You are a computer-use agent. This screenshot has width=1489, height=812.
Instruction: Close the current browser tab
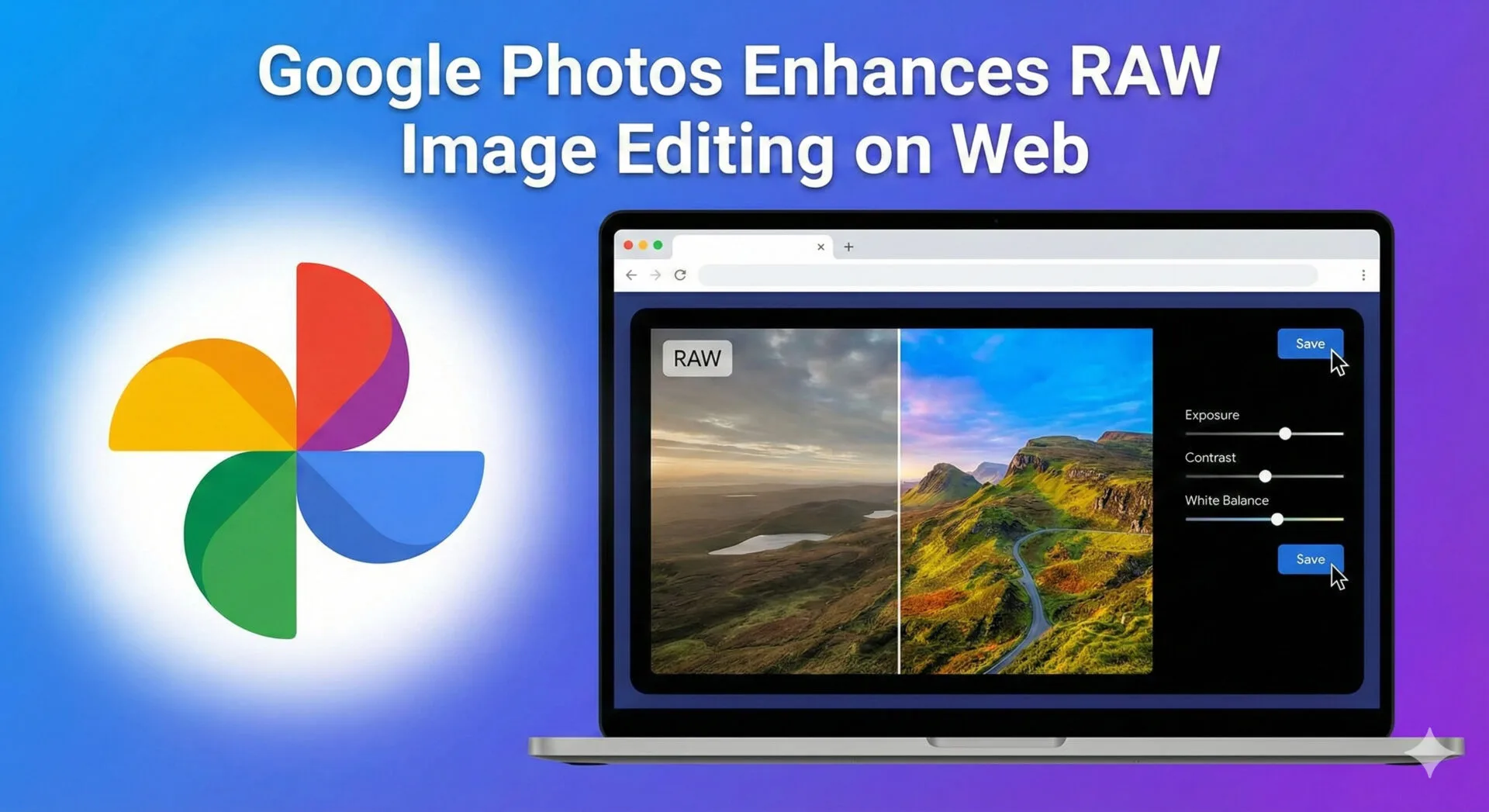tap(821, 247)
